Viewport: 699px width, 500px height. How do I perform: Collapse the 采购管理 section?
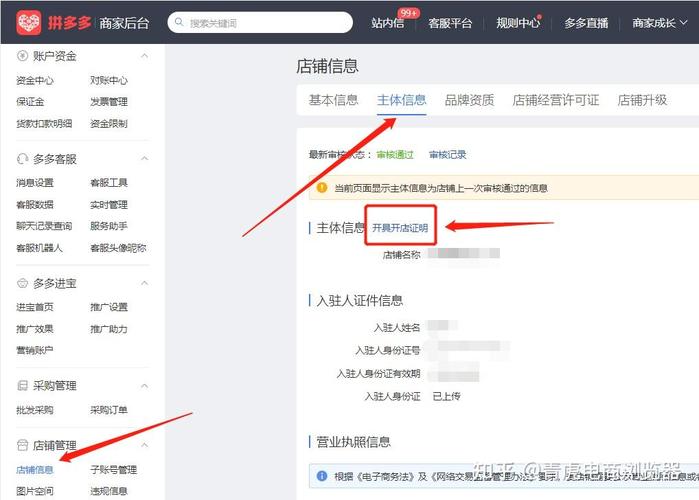144,385
